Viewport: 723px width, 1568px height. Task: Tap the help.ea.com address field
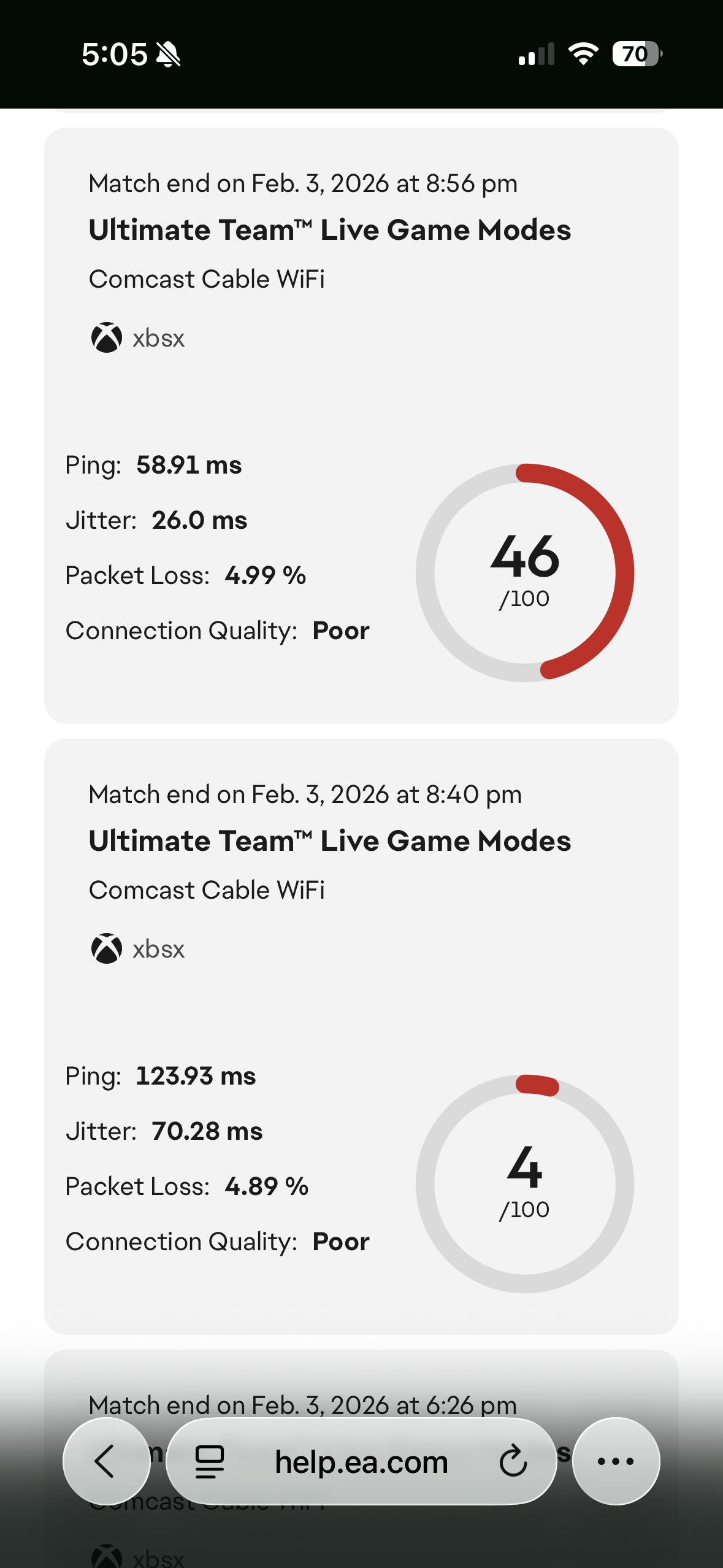click(x=361, y=1461)
